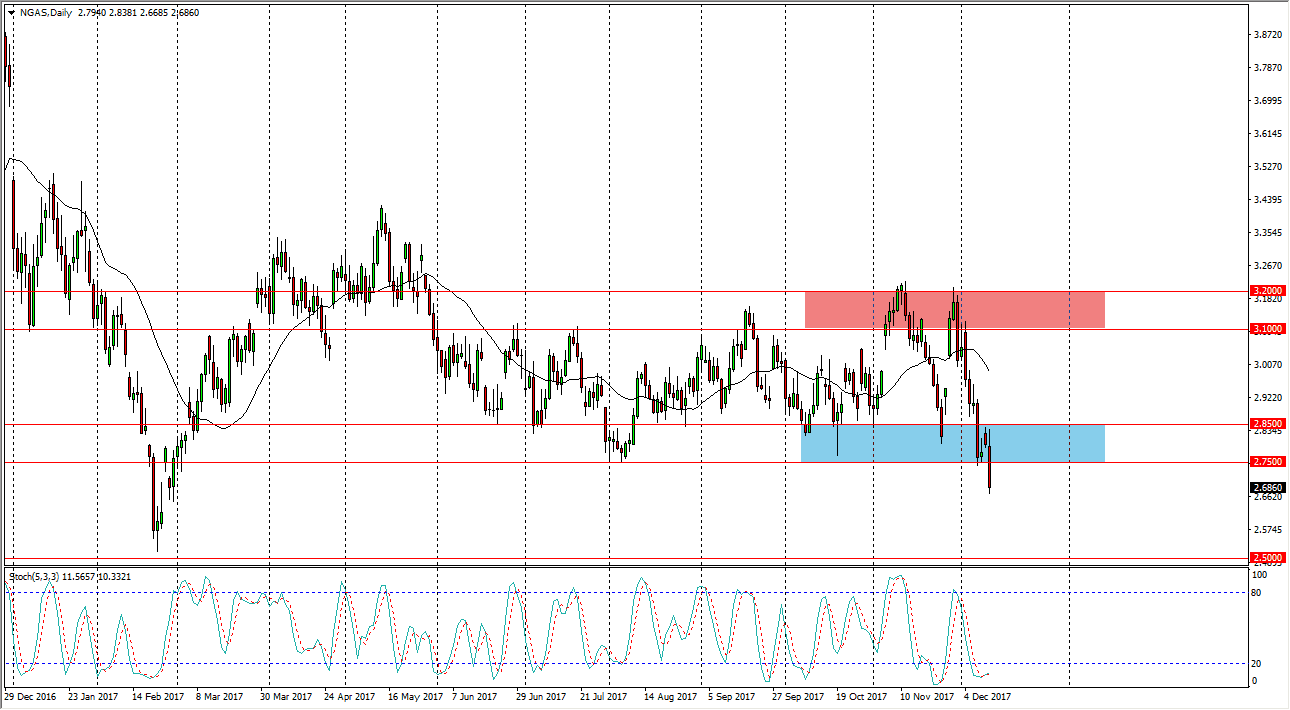Click the 3.7870 price axis label
The width and height of the screenshot is (1290, 710).
pyautogui.click(x=1267, y=68)
